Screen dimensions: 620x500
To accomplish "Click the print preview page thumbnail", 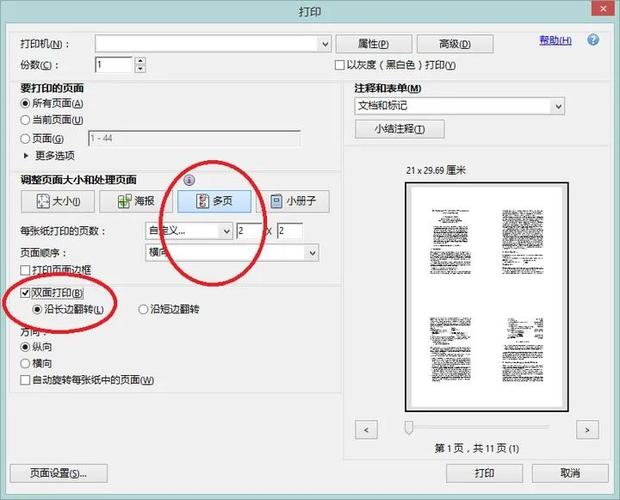I will click(487, 297).
